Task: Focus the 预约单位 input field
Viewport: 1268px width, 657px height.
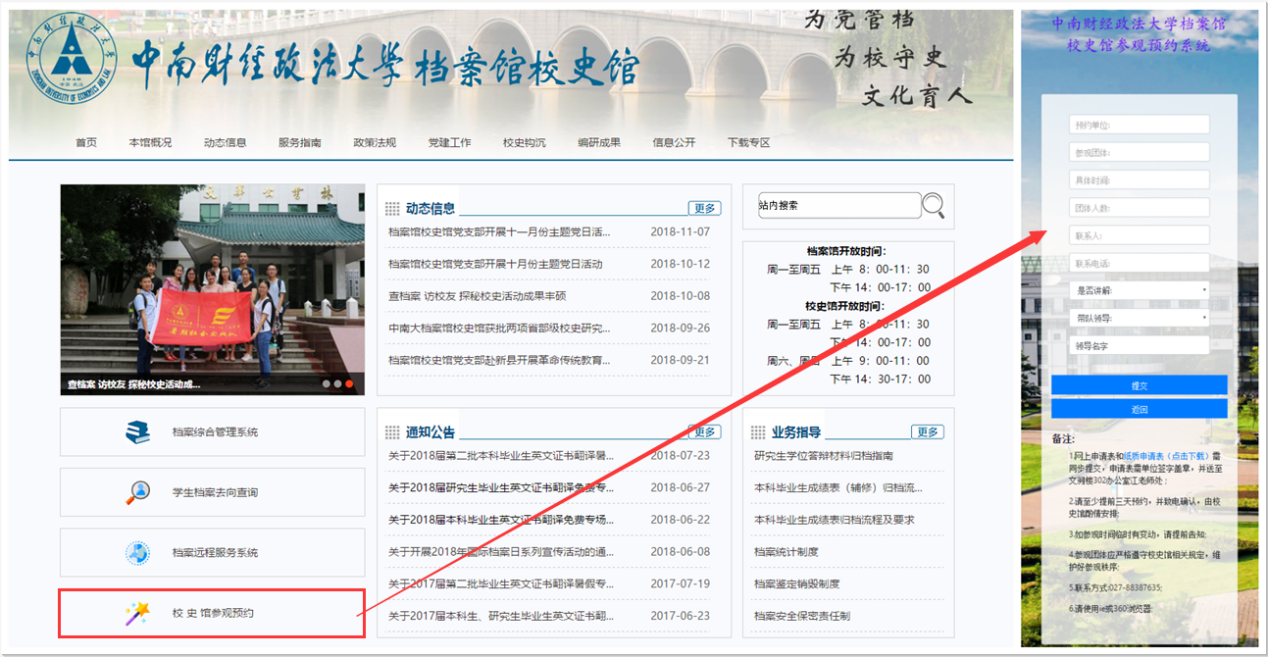Action: tap(1139, 125)
